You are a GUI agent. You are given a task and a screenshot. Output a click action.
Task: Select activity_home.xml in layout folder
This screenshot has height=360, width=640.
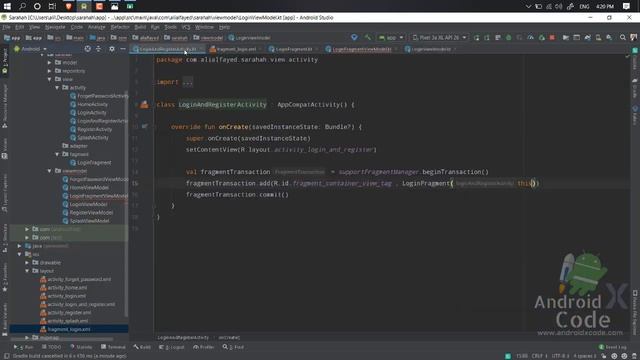pyautogui.click(x=63, y=287)
